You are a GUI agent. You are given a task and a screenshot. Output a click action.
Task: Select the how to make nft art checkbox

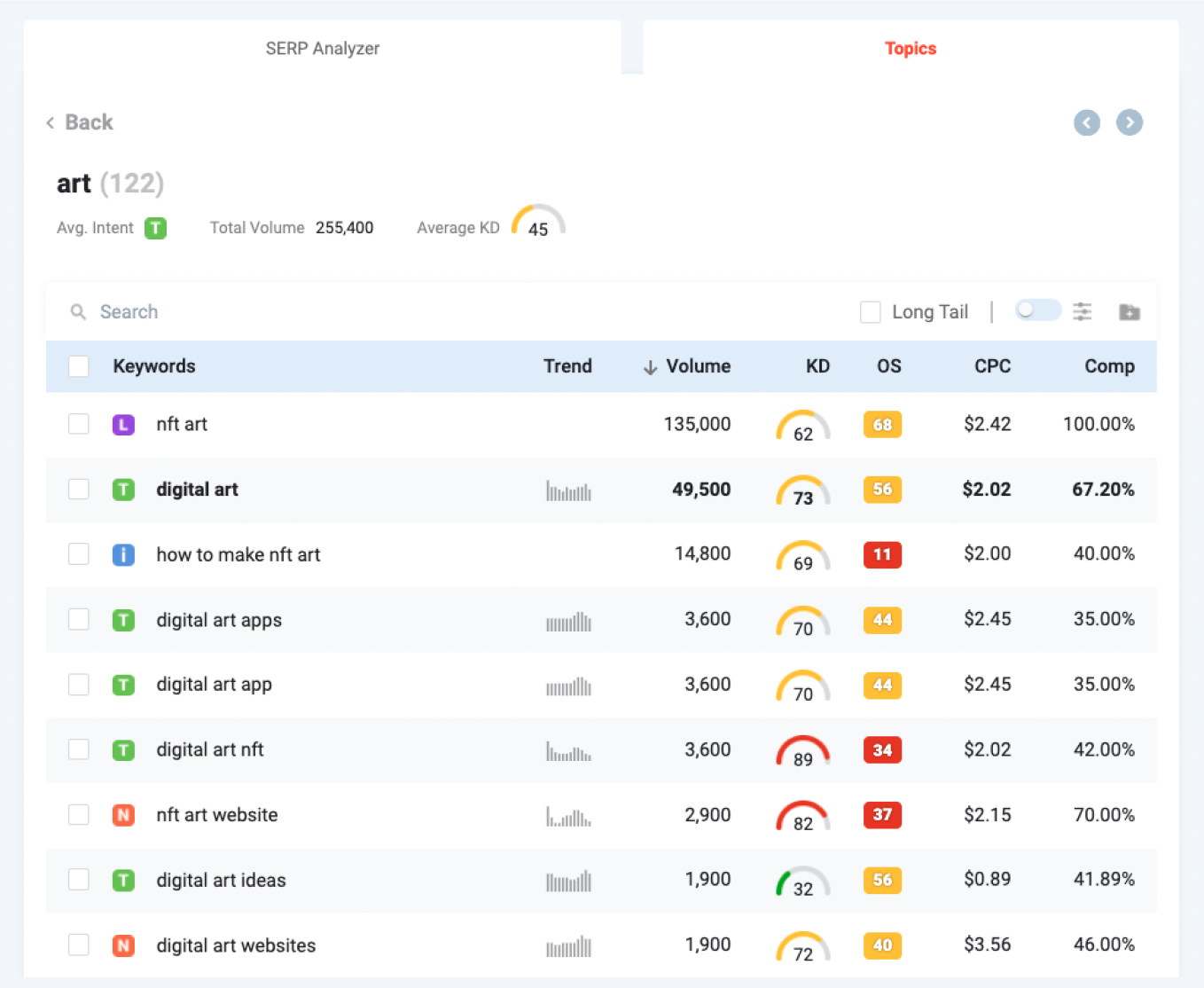click(79, 554)
